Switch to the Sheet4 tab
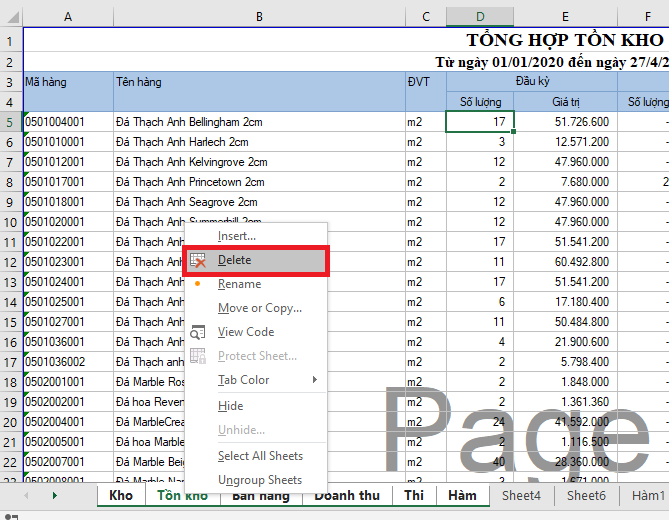This screenshot has width=669, height=520. pyautogui.click(x=521, y=495)
